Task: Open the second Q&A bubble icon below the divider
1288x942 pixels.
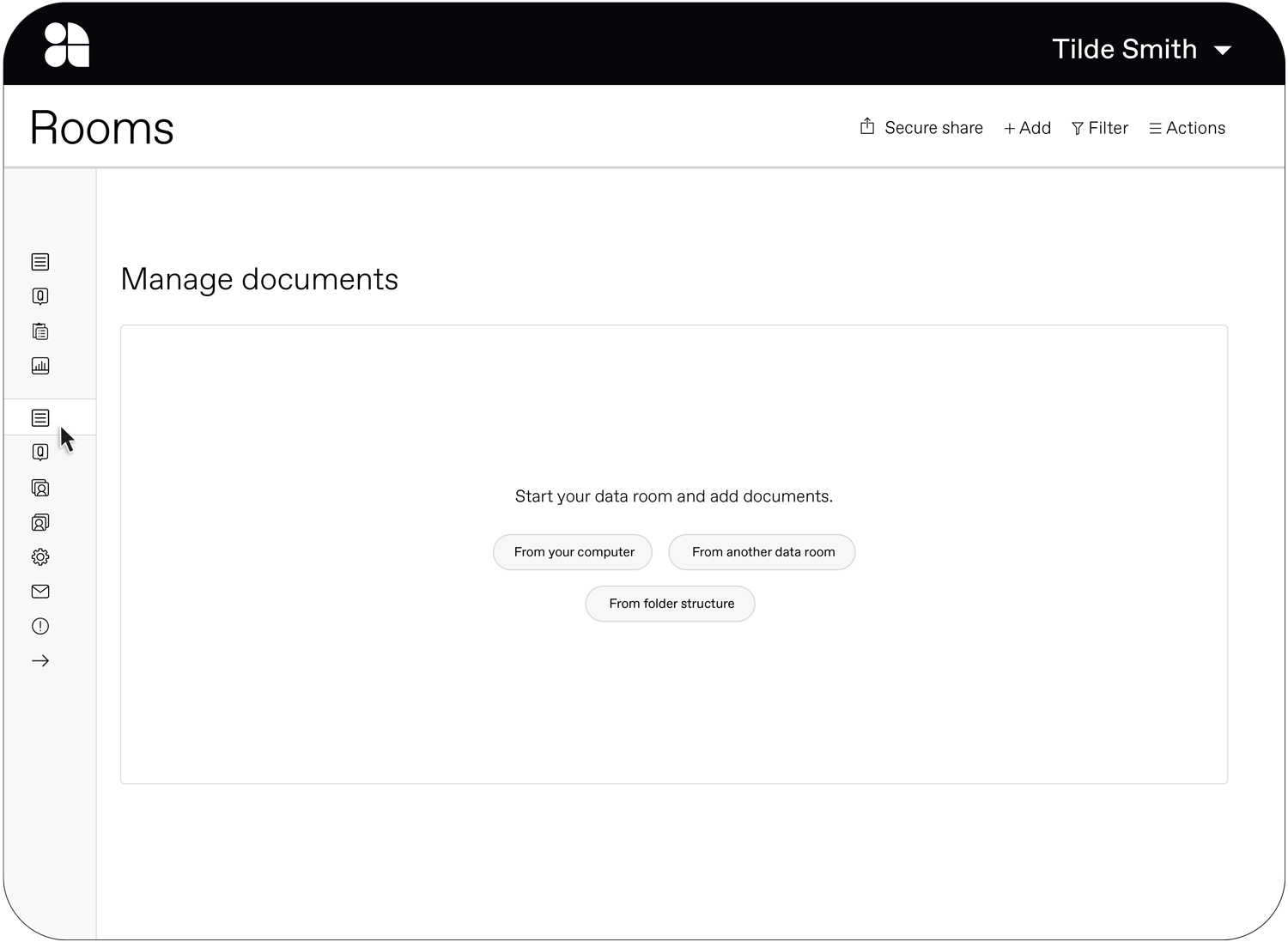Action: click(x=39, y=452)
